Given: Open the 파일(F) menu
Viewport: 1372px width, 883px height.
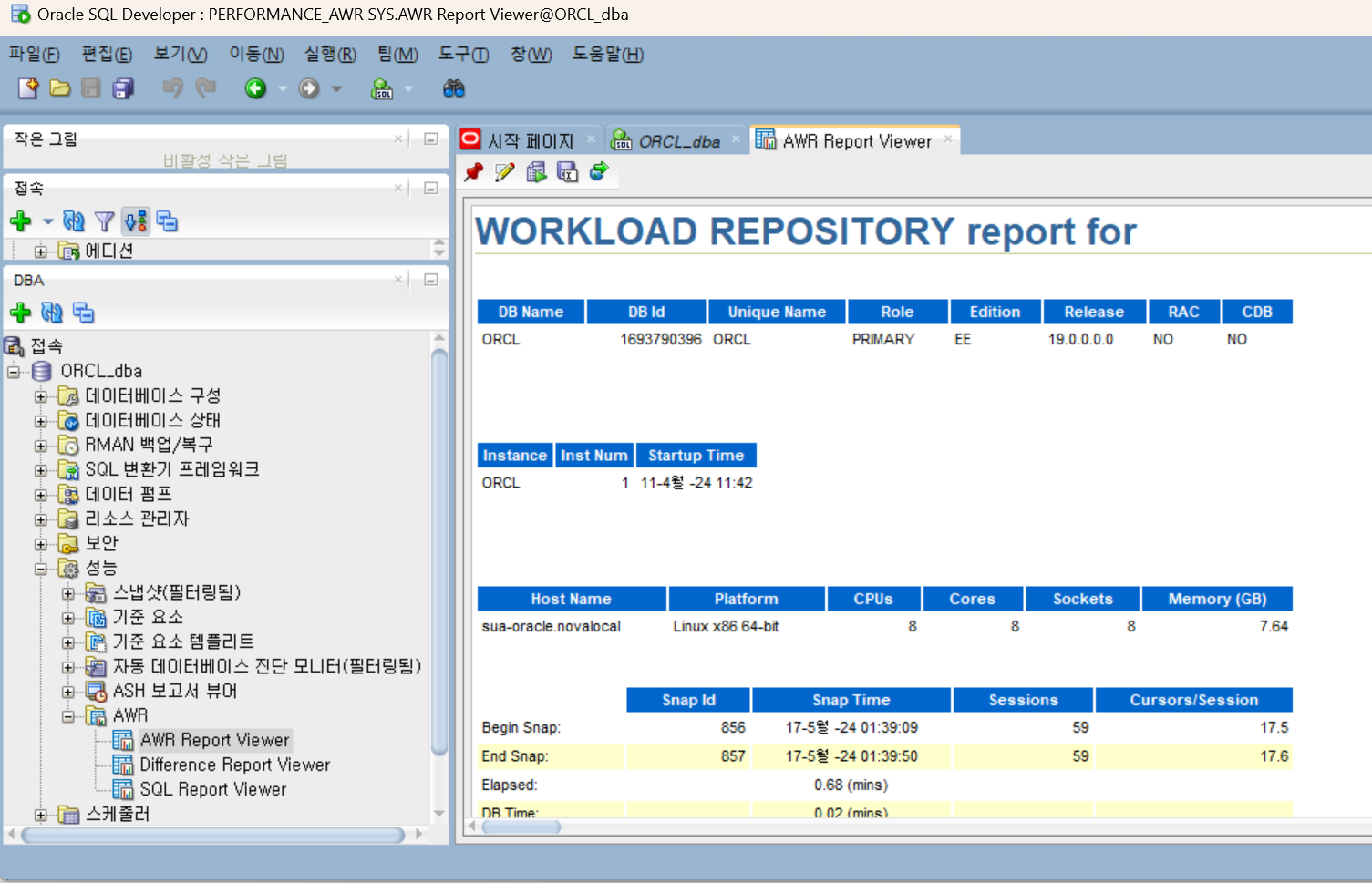Looking at the screenshot, I should (35, 55).
